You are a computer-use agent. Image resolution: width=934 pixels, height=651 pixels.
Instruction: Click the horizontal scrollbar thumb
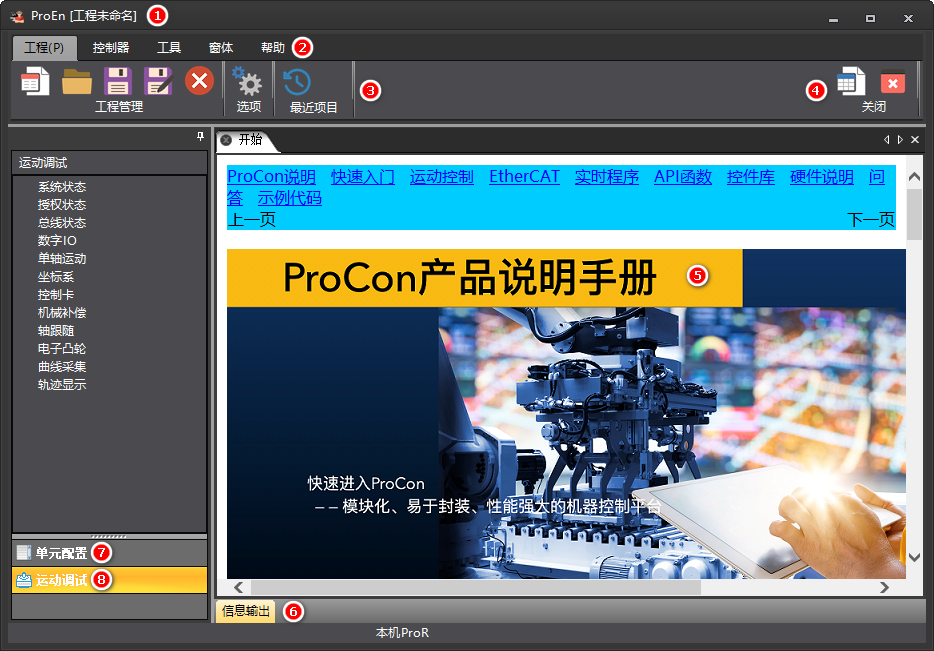click(475, 587)
